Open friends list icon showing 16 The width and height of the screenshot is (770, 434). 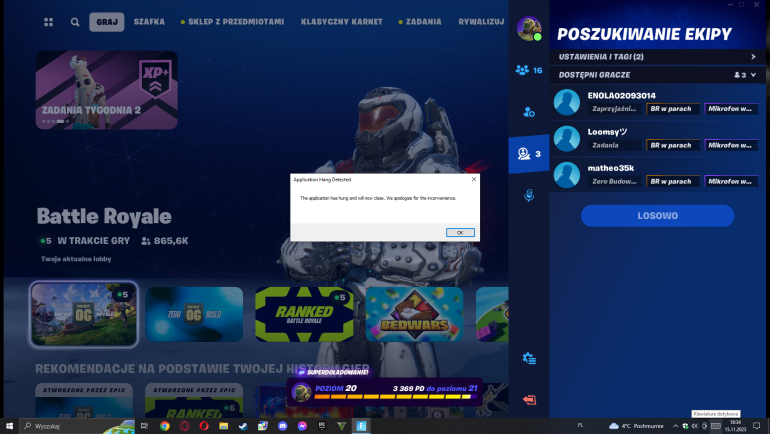(x=529, y=70)
